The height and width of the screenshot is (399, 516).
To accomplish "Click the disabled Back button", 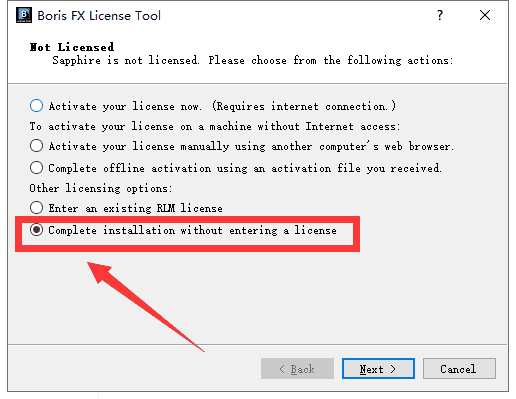I will [297, 369].
